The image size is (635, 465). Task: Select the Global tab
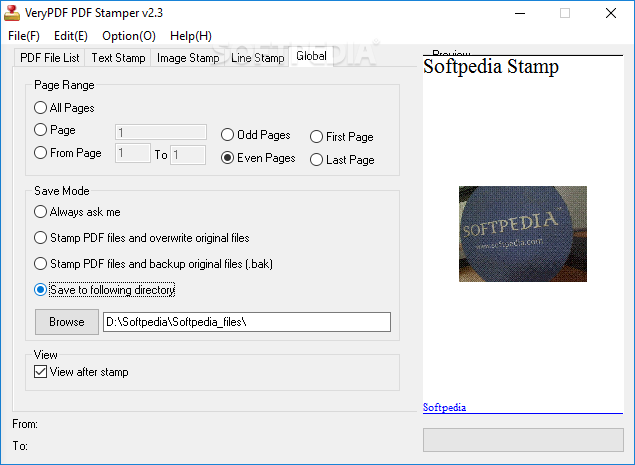(311, 56)
